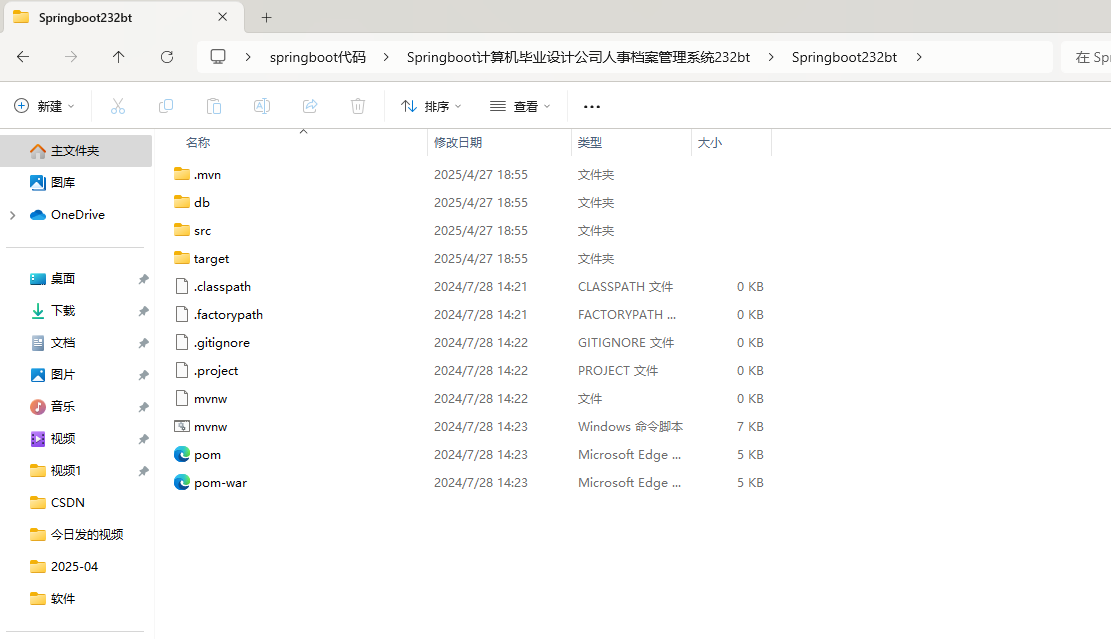
Task: Select 主文件夹 in navigation pane
Action: click(76, 151)
